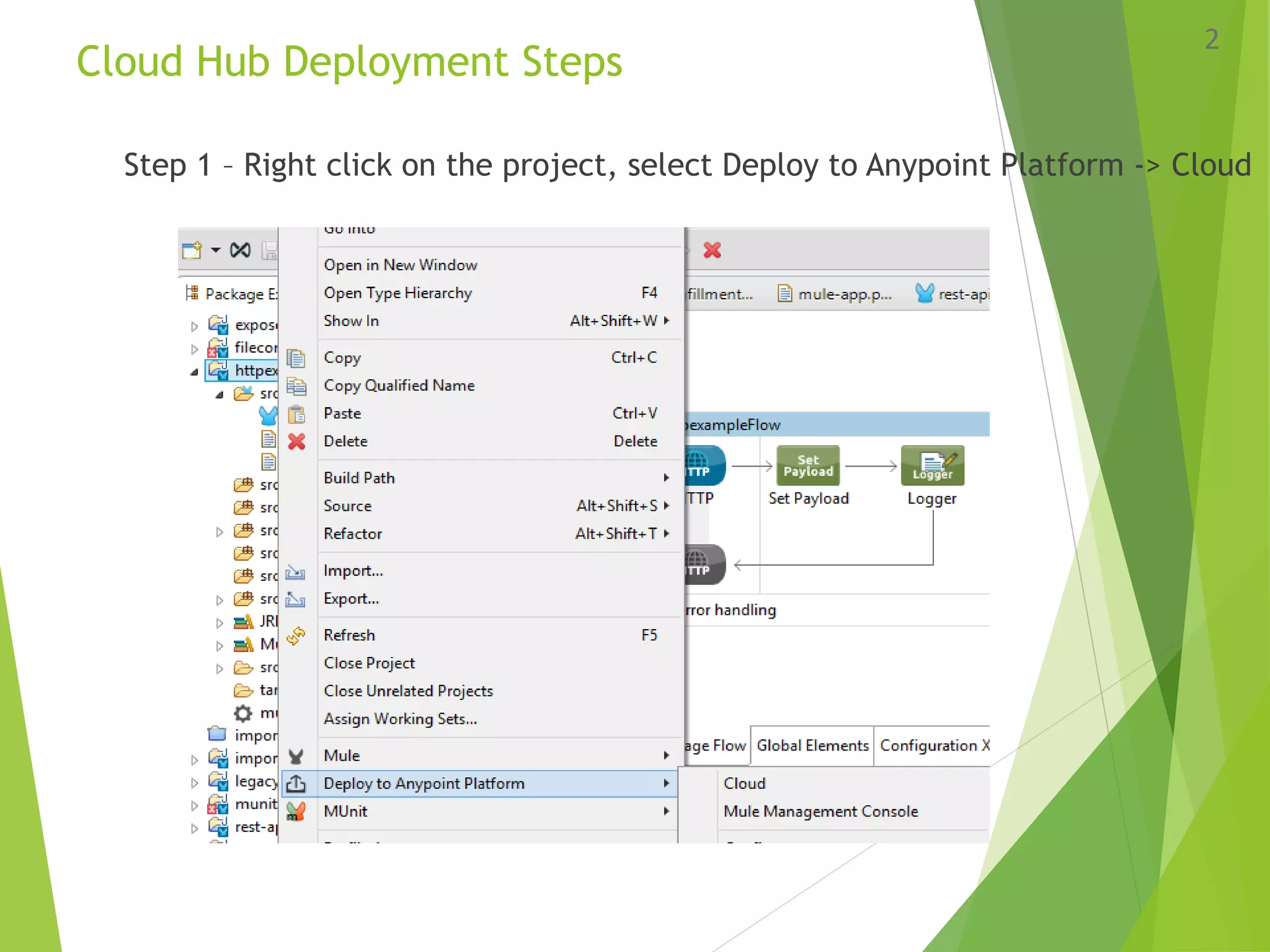Open the dropdown arrow beside New icon
1270x952 pixels.
point(215,250)
